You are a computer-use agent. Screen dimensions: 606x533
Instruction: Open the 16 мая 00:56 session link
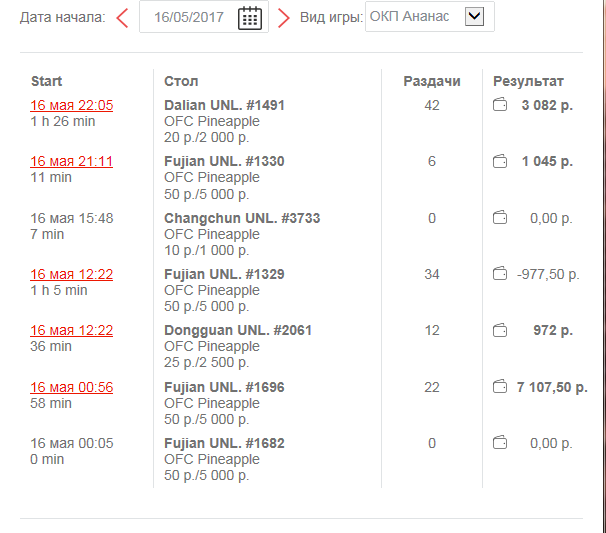71,387
